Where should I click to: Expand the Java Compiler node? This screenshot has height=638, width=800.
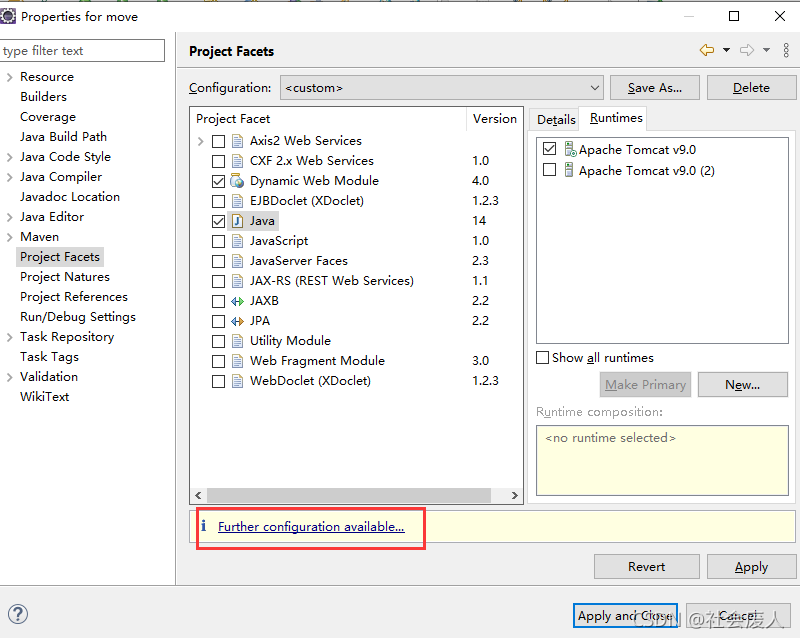point(9,177)
